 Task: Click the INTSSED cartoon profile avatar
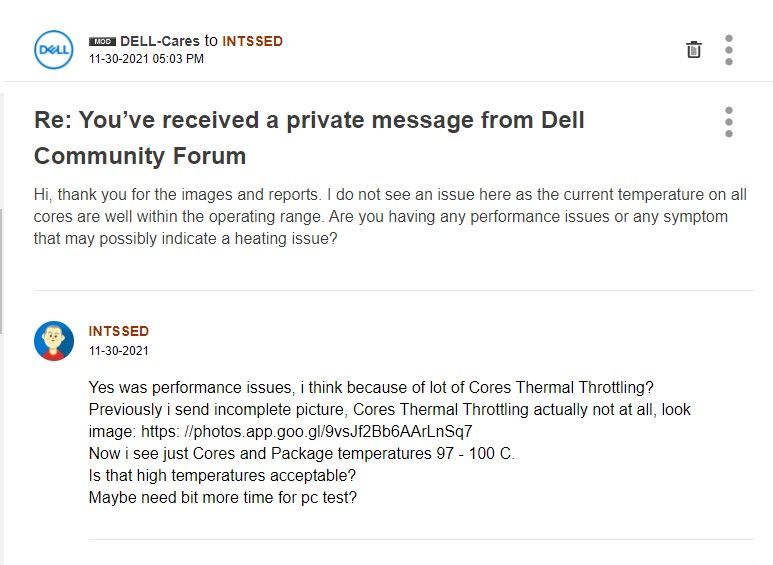click(x=54, y=341)
